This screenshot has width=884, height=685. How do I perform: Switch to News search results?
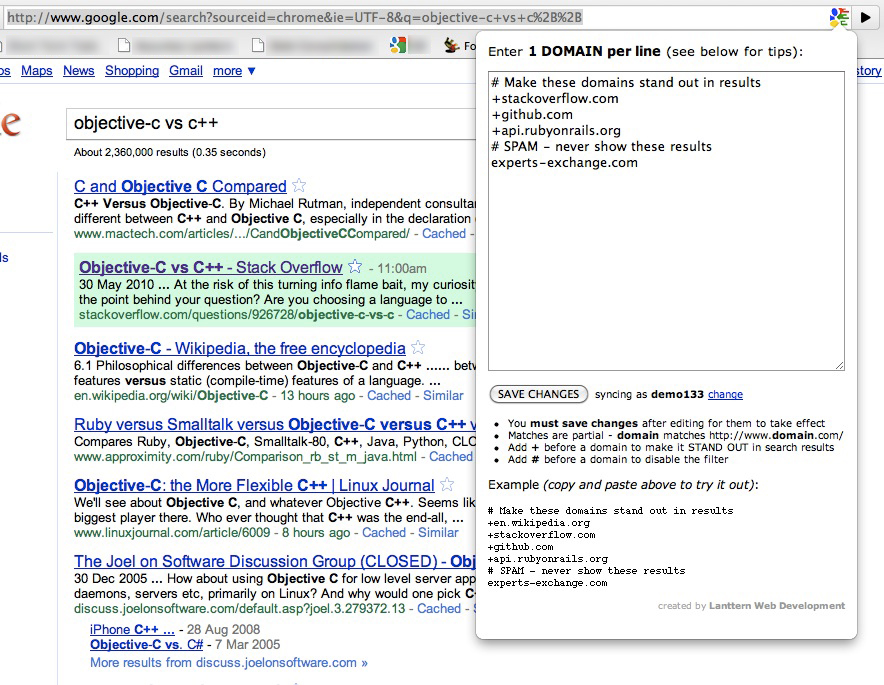tap(78, 70)
